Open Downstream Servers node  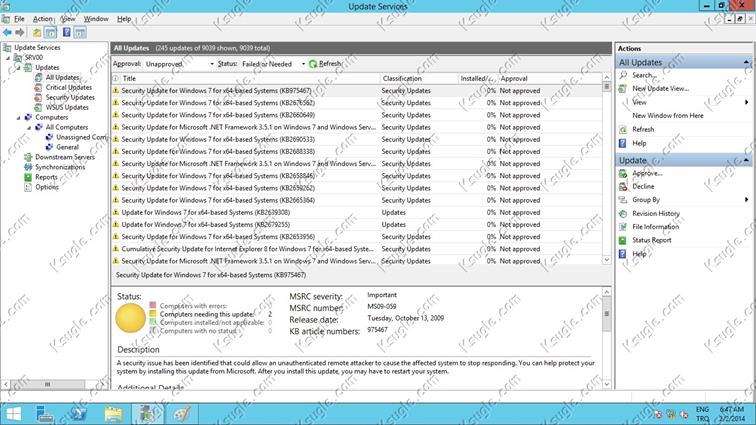point(65,157)
